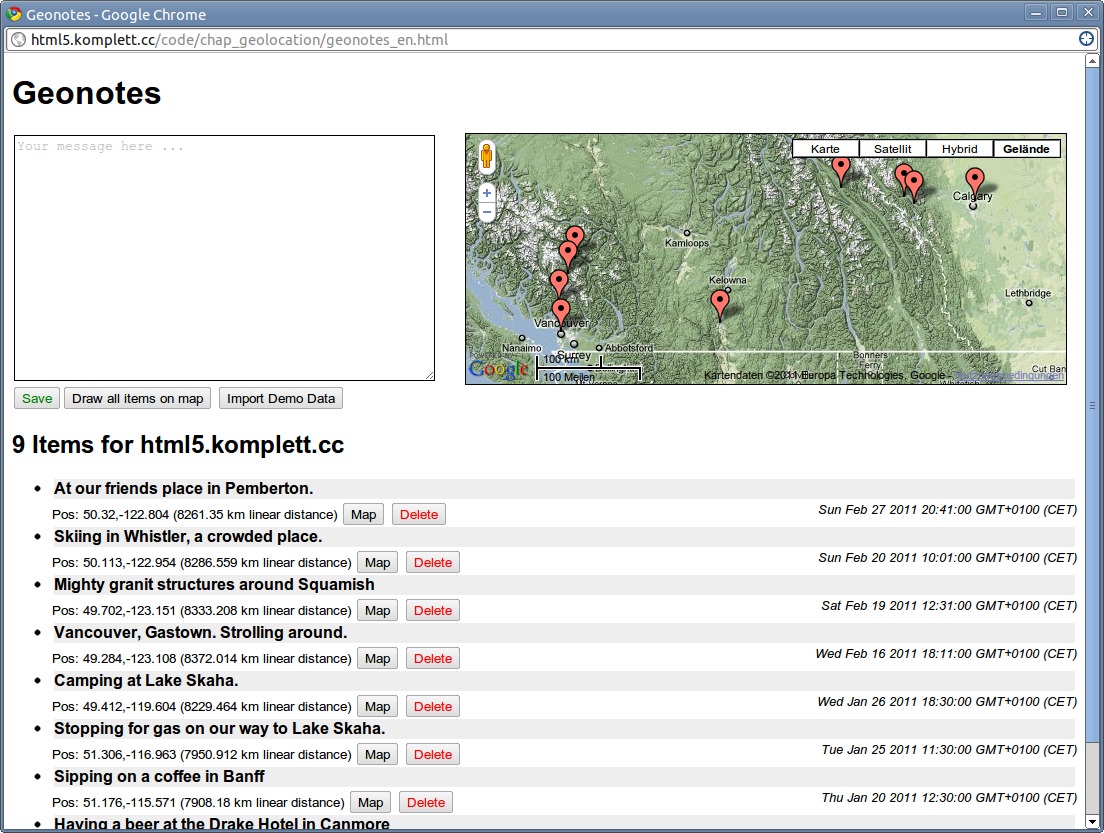The height and width of the screenshot is (833, 1104).
Task: Click the map marker at Vancouver
Action: point(561,312)
